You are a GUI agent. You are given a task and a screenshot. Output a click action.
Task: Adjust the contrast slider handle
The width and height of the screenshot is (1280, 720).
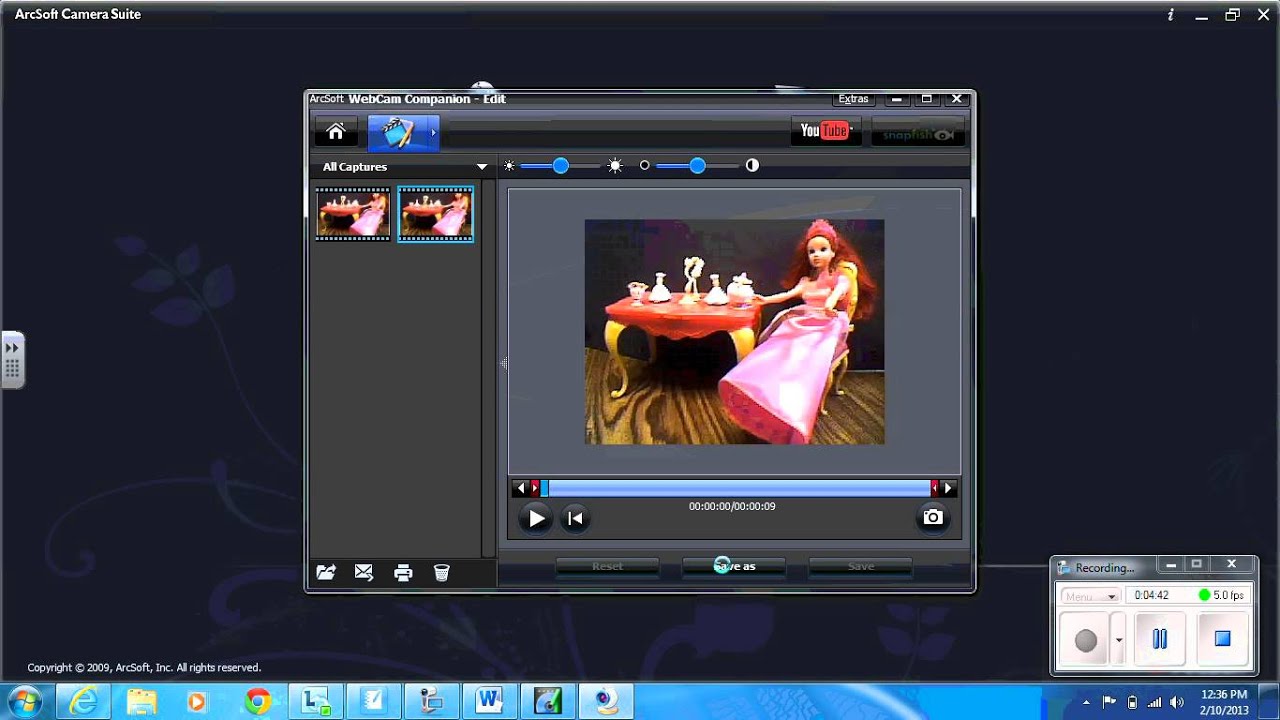tap(697, 166)
